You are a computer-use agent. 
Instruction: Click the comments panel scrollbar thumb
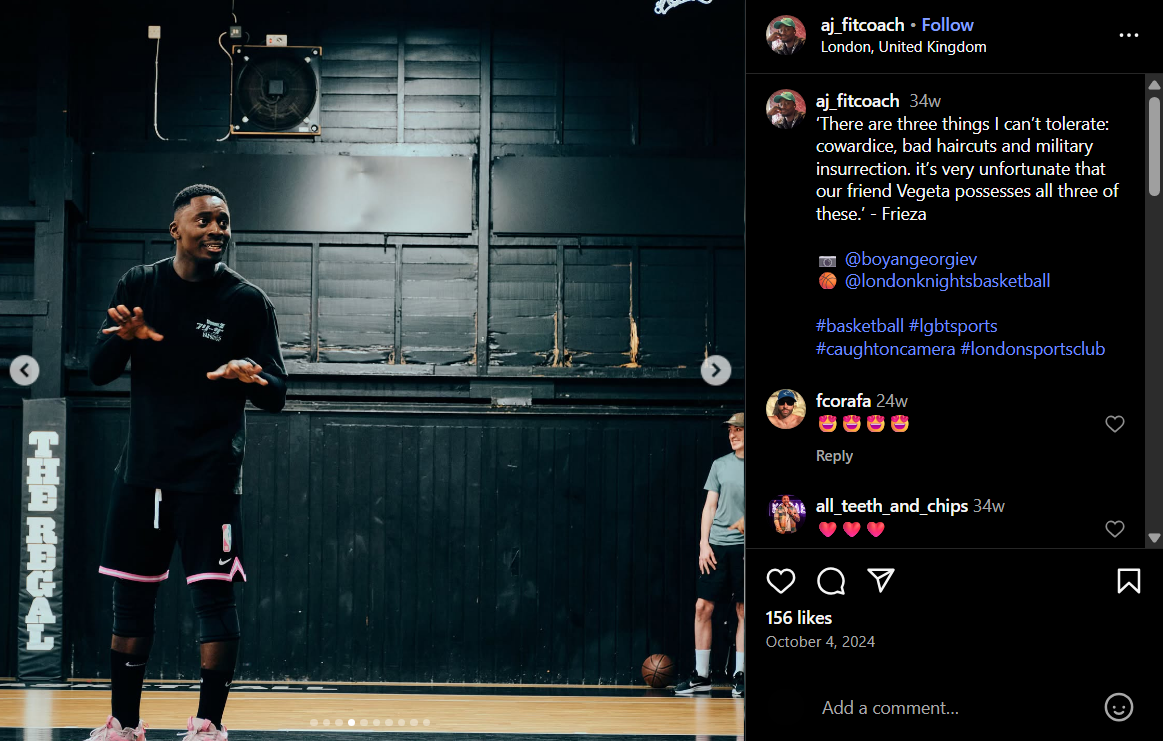coord(1154,146)
